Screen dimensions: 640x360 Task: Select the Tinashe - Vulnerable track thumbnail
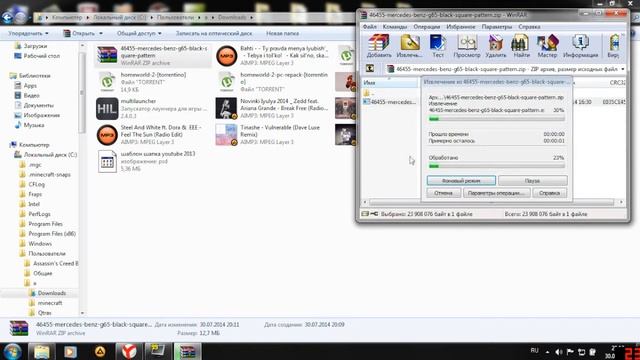[x=227, y=135]
